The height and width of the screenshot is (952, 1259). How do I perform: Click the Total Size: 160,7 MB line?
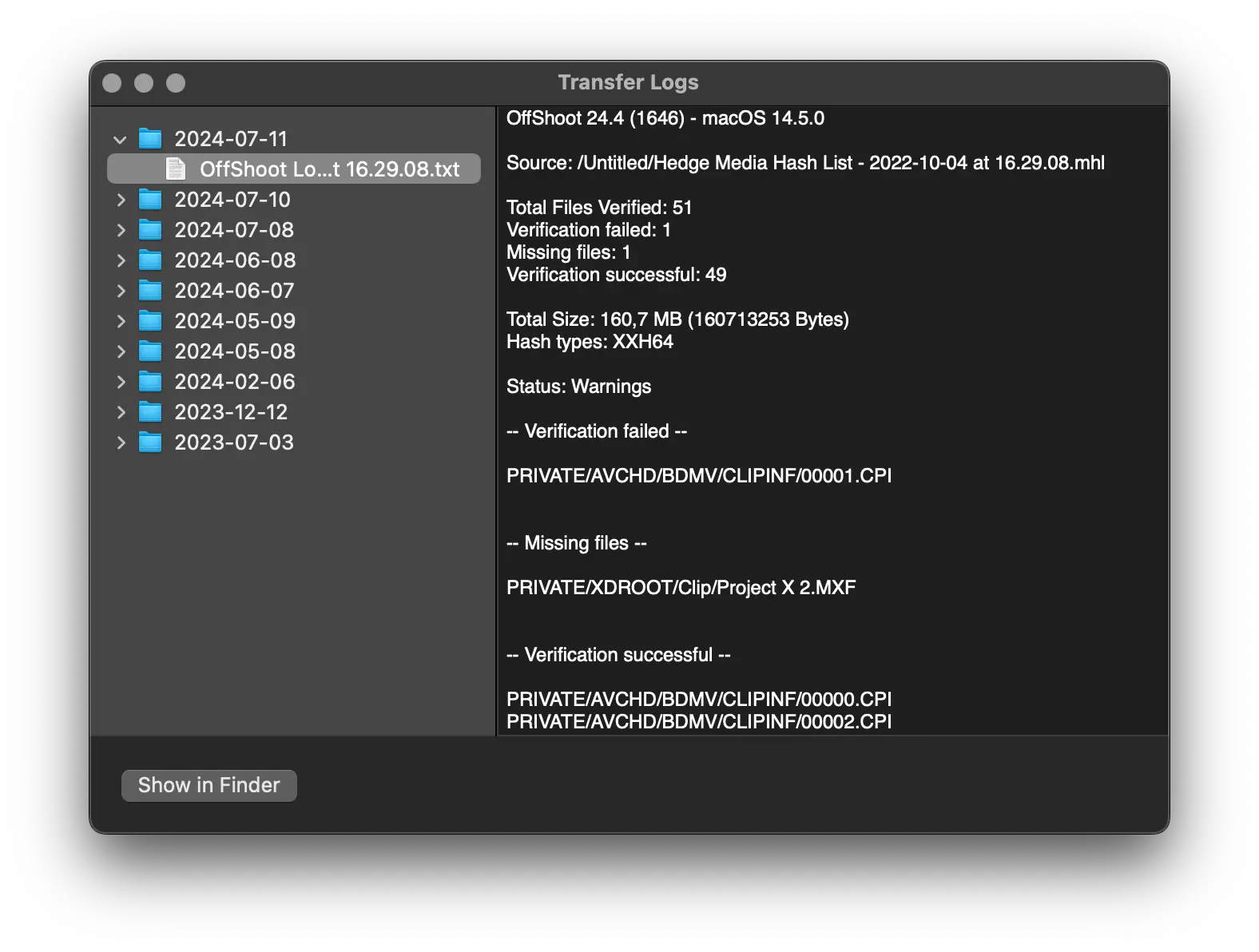coord(677,319)
